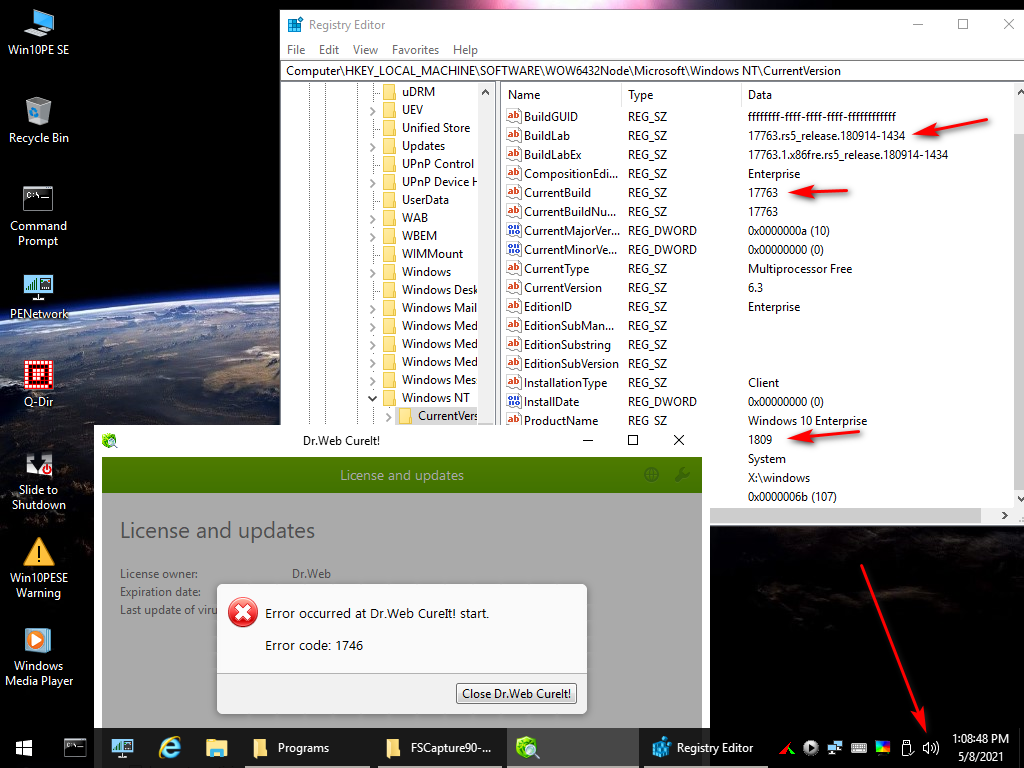
Task: Launch Command Prompt from the desktop
Action: coord(39,216)
